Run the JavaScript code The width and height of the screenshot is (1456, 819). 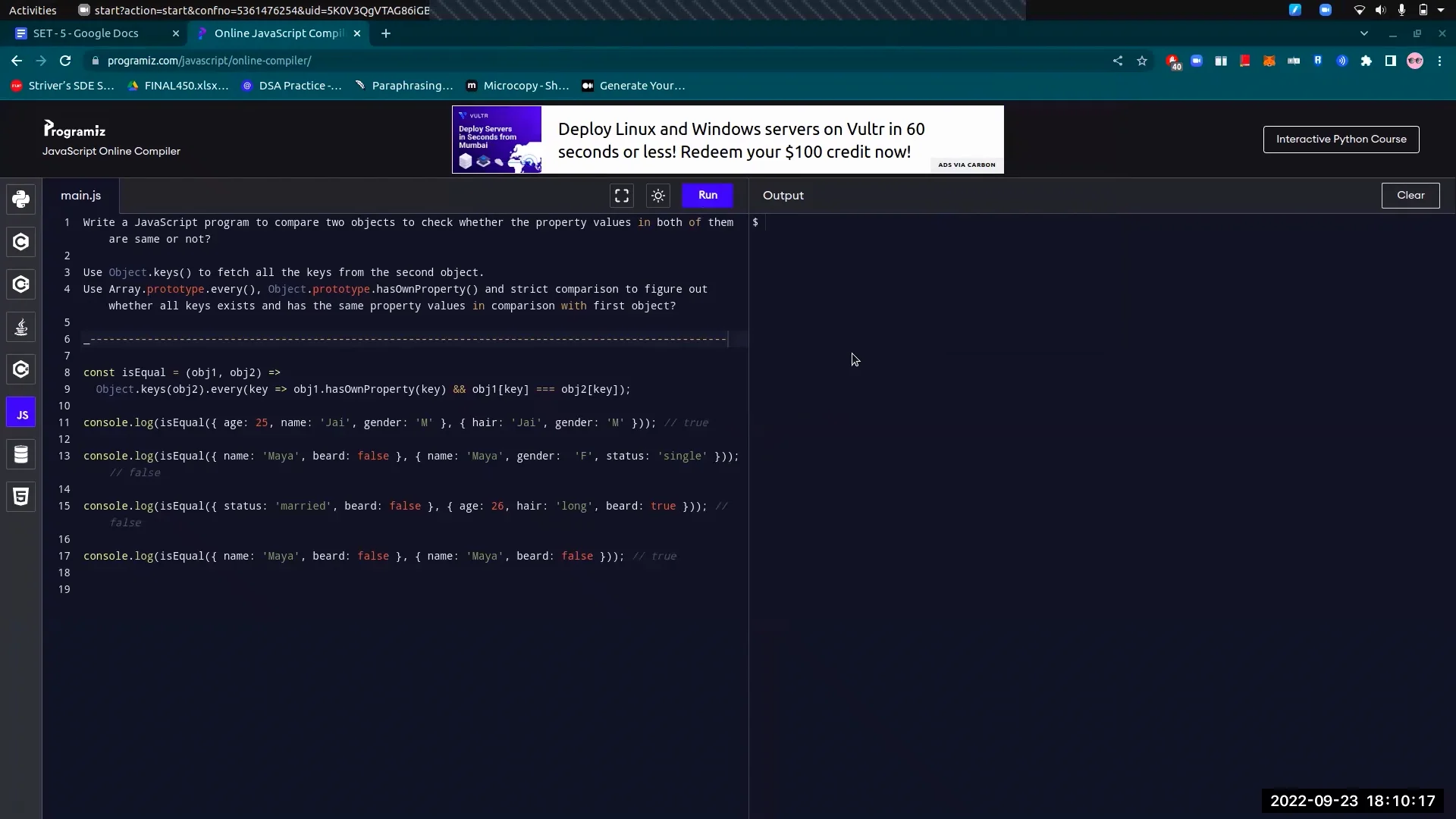[x=708, y=195]
